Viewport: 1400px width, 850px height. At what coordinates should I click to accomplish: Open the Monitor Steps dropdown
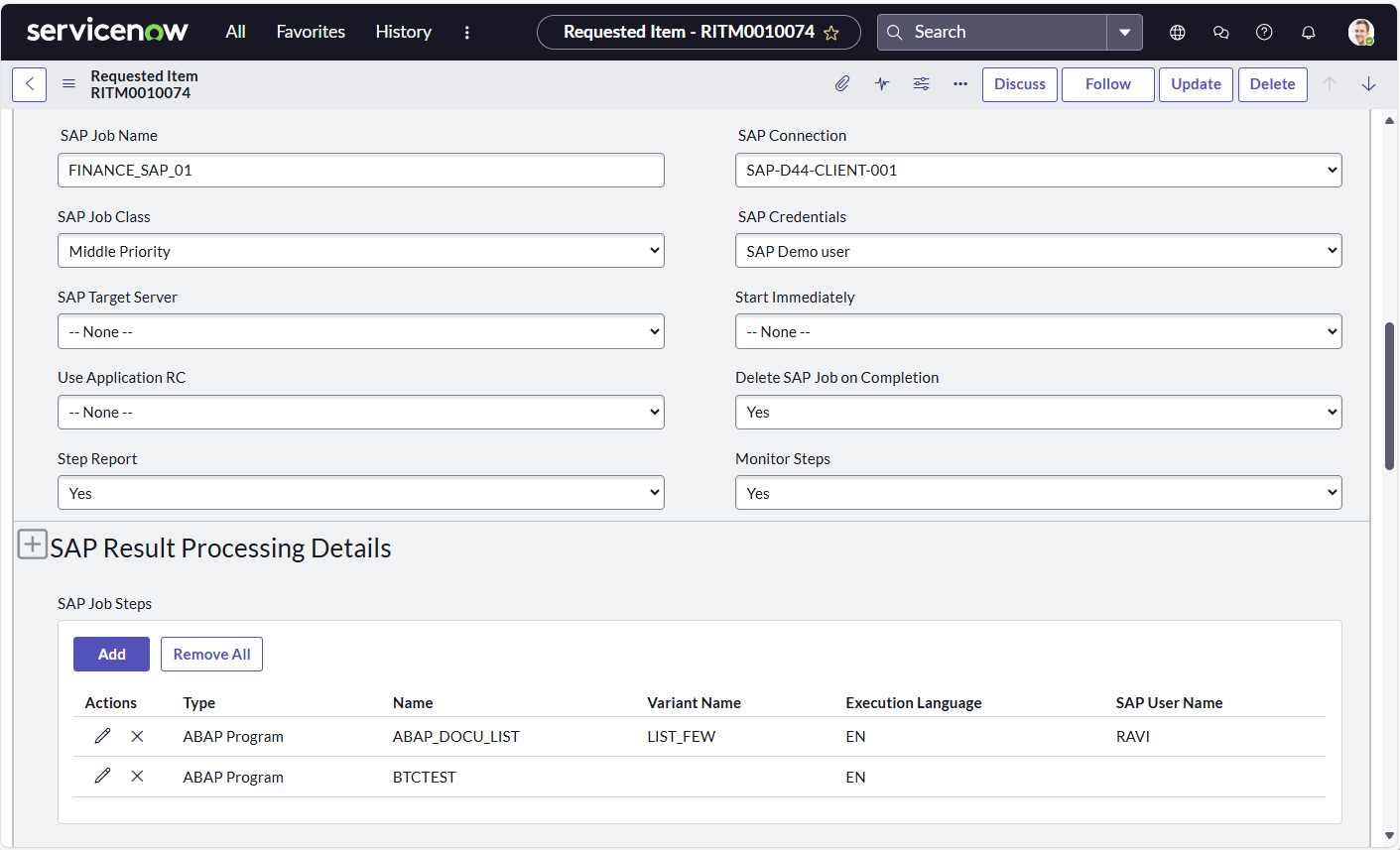(x=1039, y=493)
